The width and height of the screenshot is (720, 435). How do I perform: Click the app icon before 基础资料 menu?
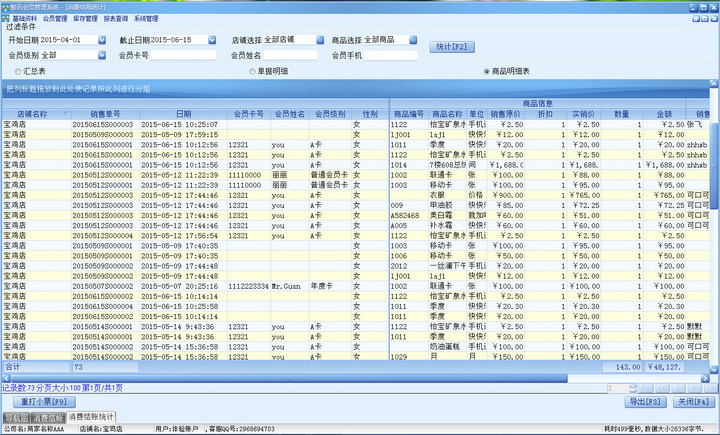pyautogui.click(x=6, y=18)
